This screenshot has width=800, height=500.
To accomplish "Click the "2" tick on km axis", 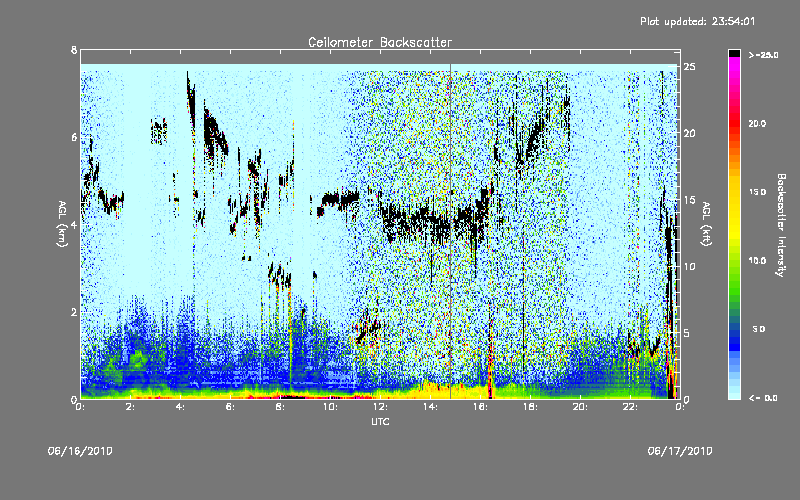I will click(74, 312).
